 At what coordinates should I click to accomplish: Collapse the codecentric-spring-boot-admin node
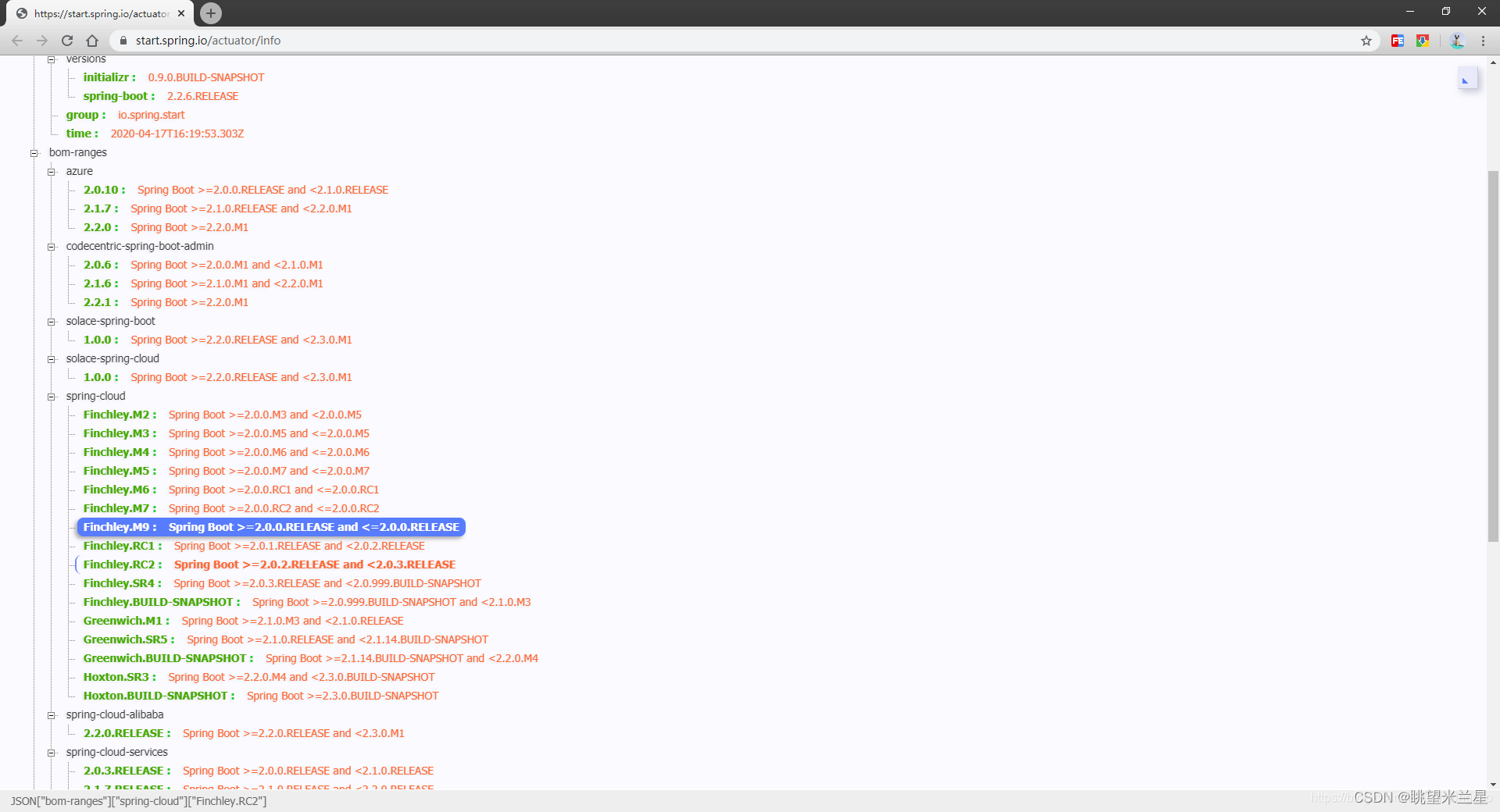[52, 247]
